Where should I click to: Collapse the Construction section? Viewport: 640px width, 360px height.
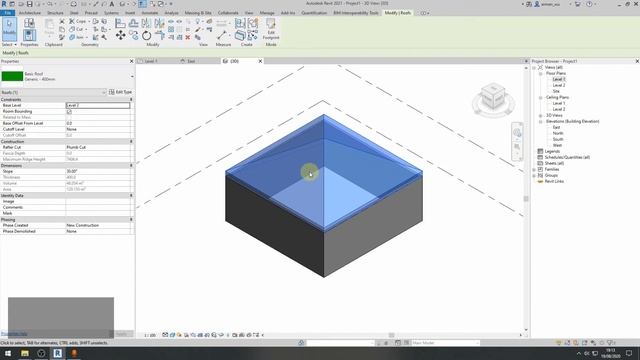(x=131, y=141)
